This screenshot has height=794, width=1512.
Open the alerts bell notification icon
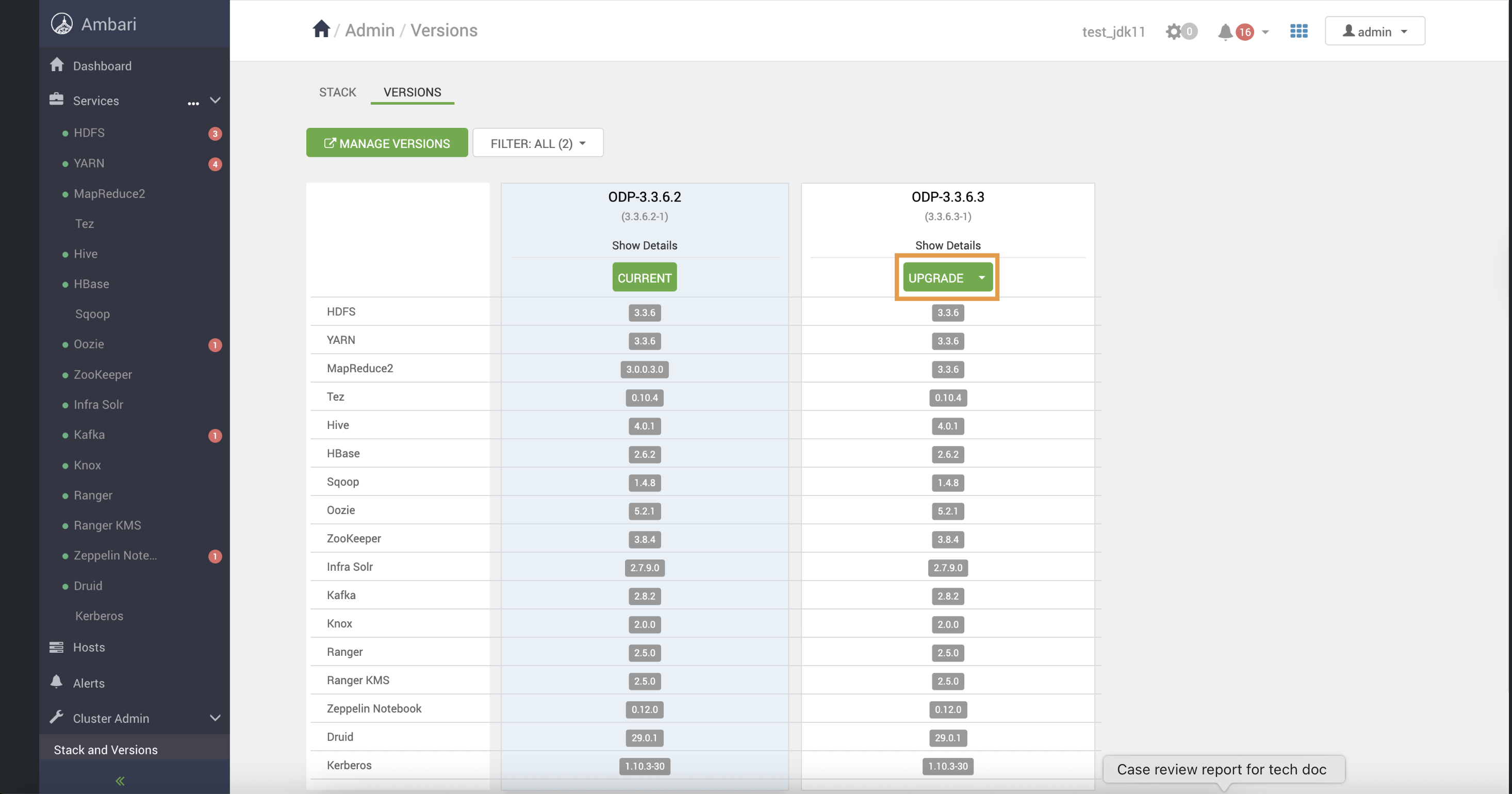tap(1225, 31)
